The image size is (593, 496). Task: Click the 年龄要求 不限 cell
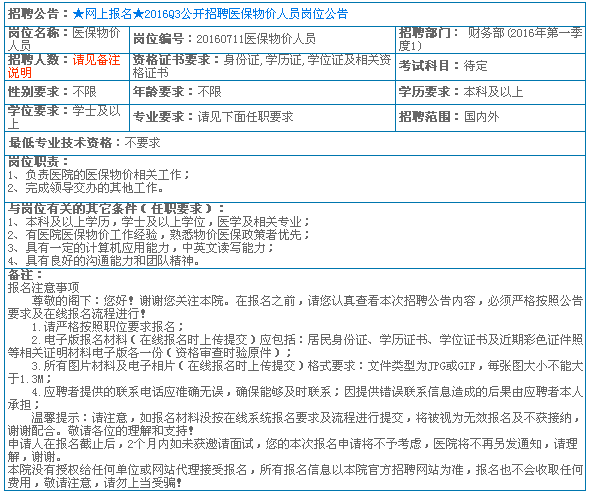pos(262,92)
